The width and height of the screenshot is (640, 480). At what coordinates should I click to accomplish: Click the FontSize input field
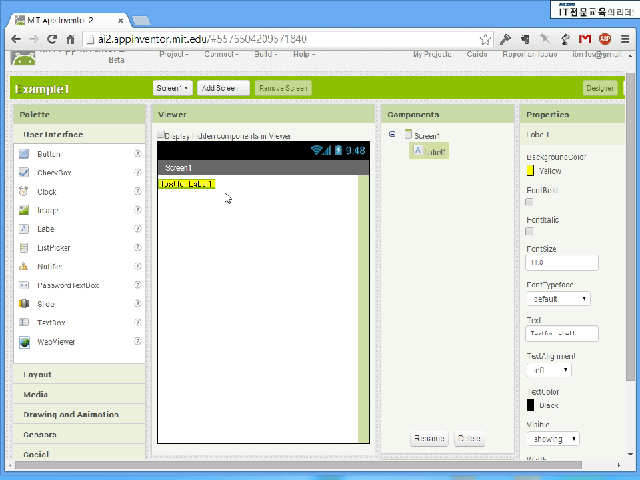coord(562,262)
